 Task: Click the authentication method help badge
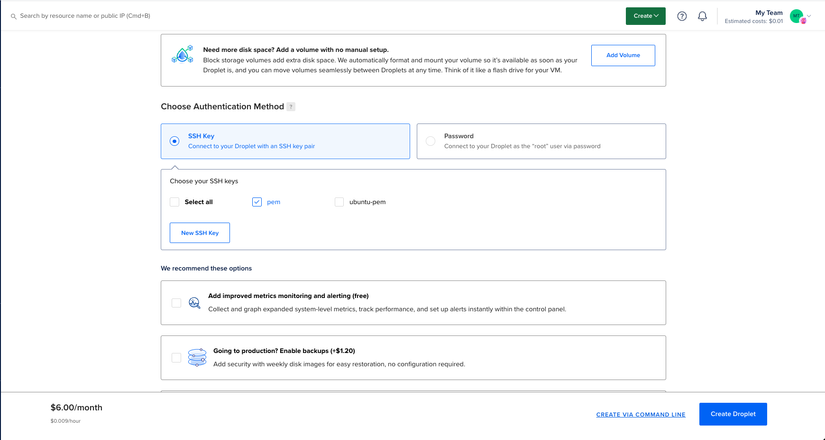click(291, 106)
